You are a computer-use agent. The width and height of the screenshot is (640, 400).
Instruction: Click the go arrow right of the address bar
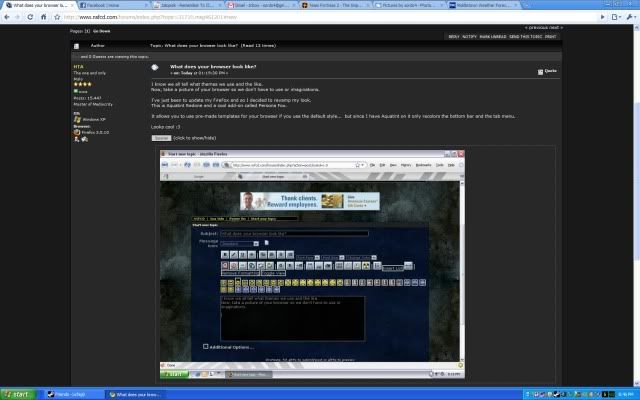pyautogui.click(x=602, y=17)
